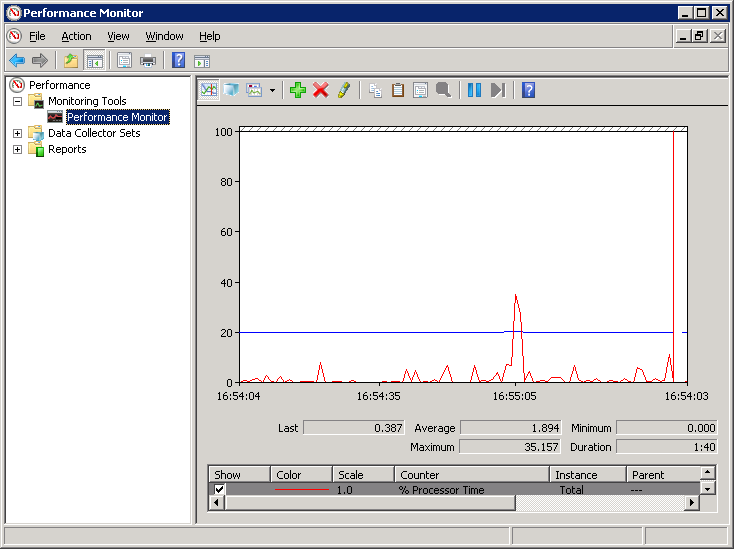
Task: Click horizontal scrollbar right arrow
Action: (692, 503)
